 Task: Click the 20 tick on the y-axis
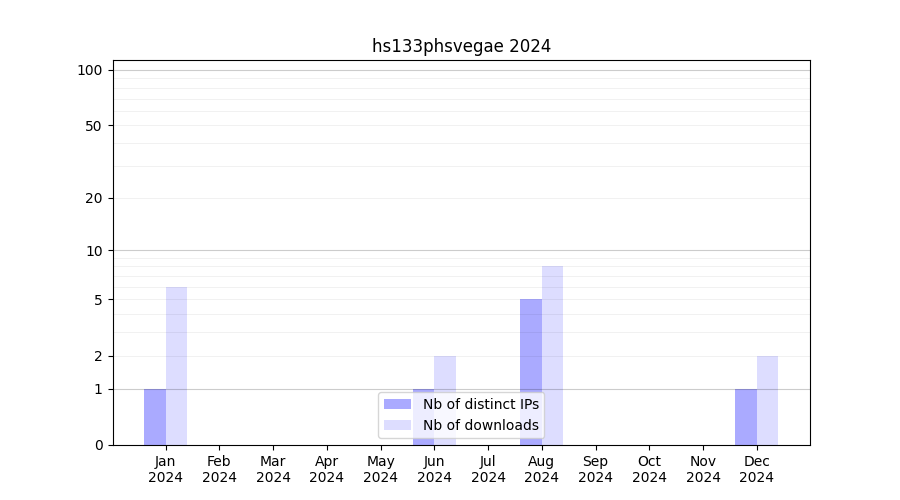[x=94, y=198]
